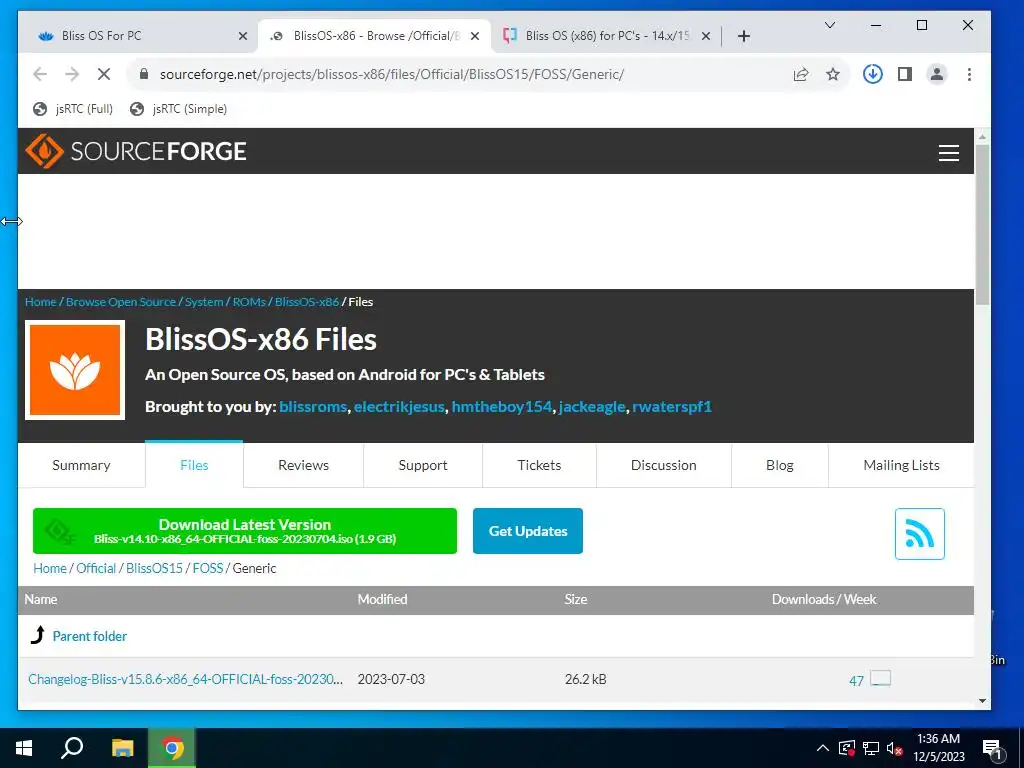Sort files by Name column header
Image resolution: width=1024 pixels, height=768 pixels.
click(x=40, y=599)
